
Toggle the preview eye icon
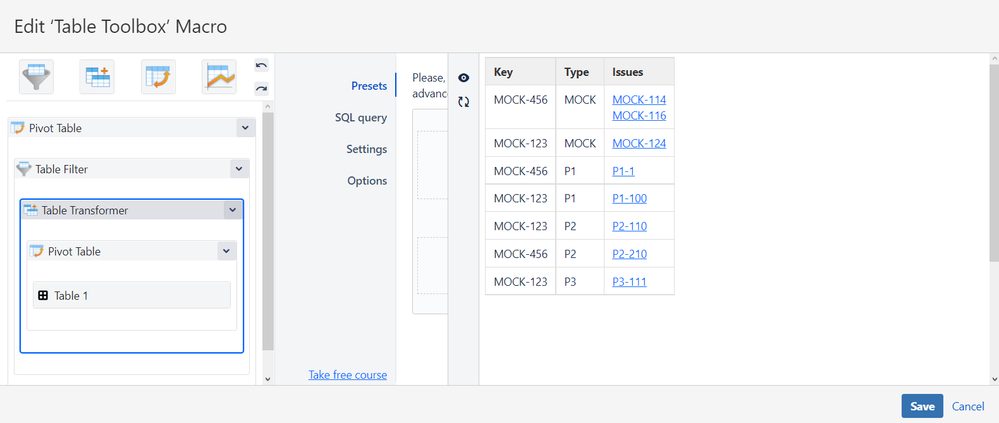[464, 78]
